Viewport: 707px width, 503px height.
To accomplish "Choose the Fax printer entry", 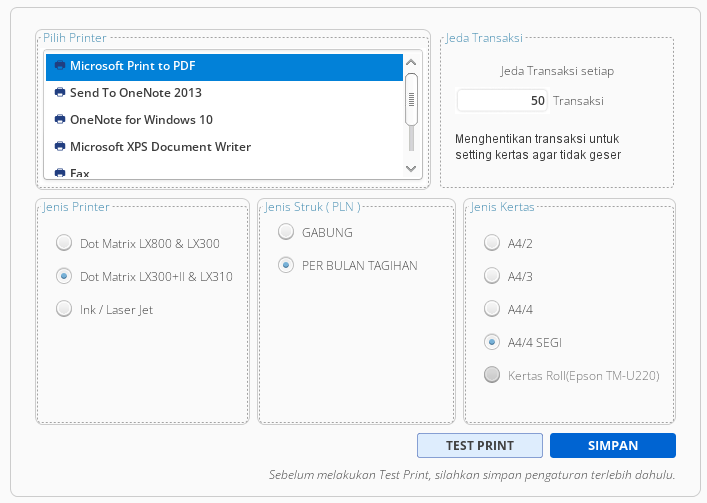I will [224, 171].
